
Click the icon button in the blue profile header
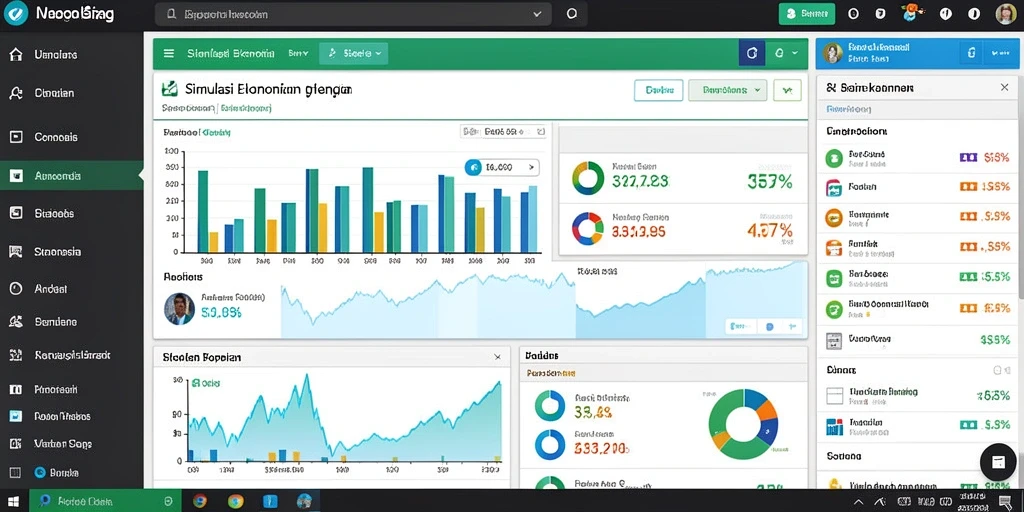click(x=971, y=53)
